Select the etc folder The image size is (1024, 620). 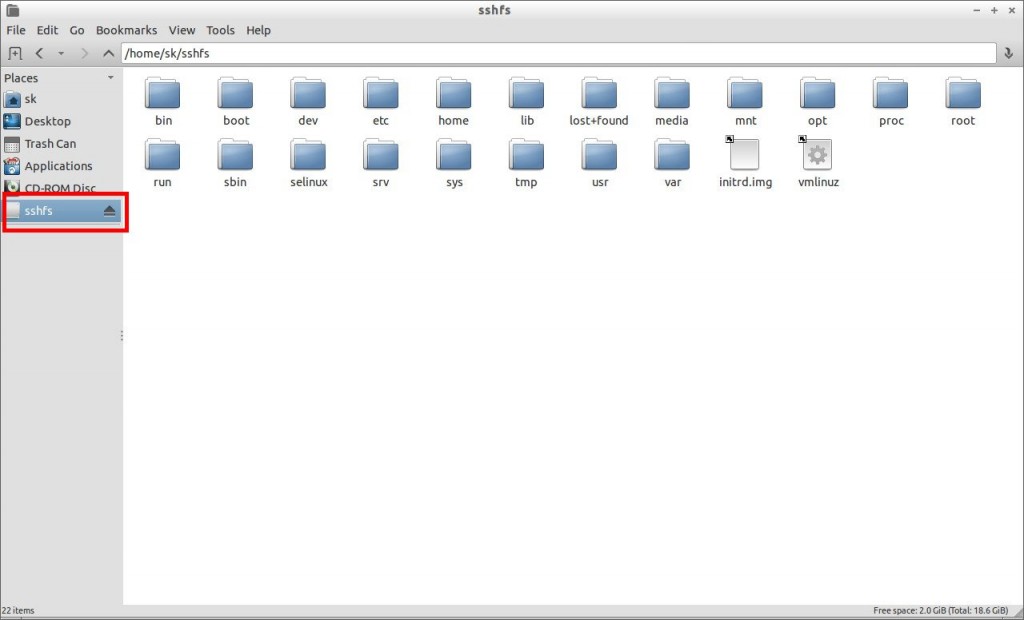pyautogui.click(x=380, y=102)
